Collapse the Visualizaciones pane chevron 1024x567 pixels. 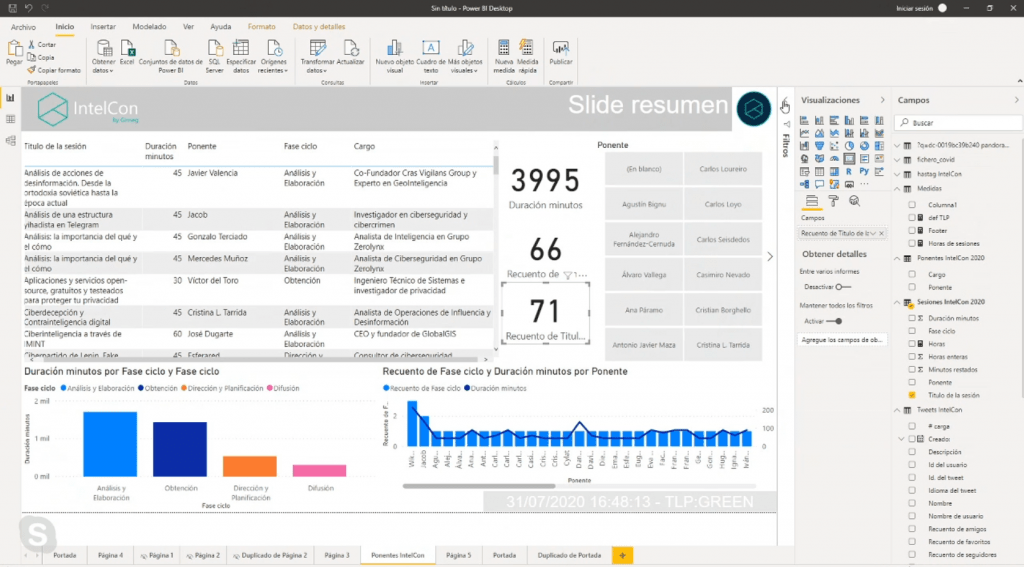[882, 100]
